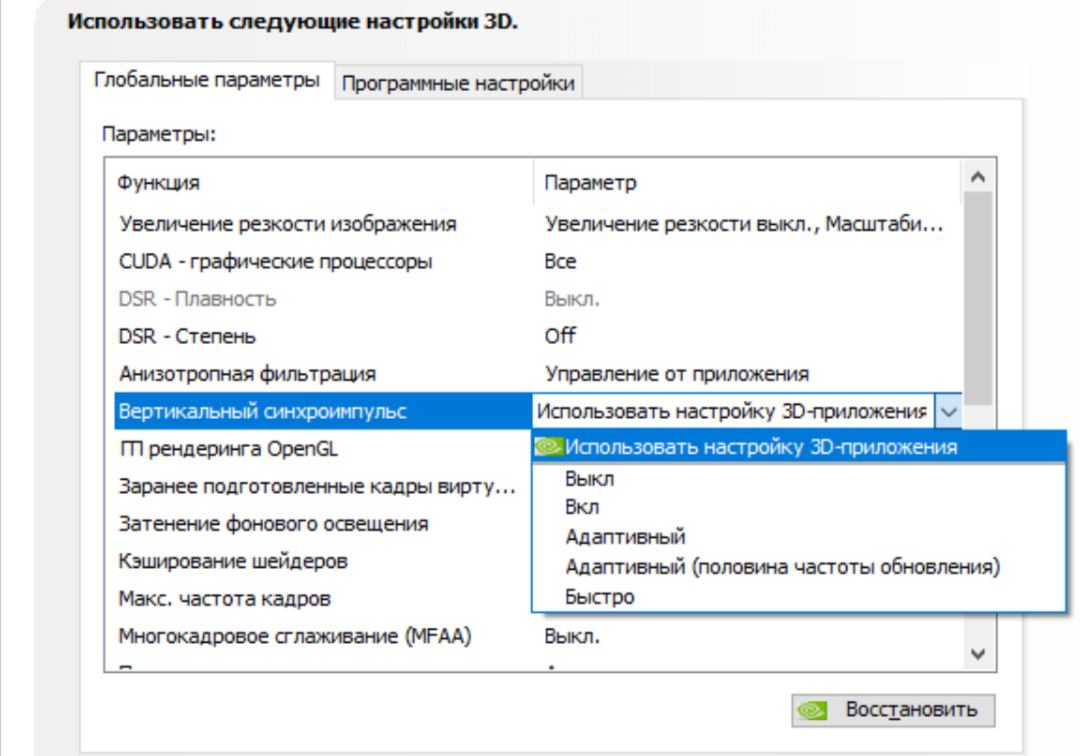This screenshot has width=1080, height=756.
Task: Pick Адаптивный vertical sync option
Action: pos(799,536)
